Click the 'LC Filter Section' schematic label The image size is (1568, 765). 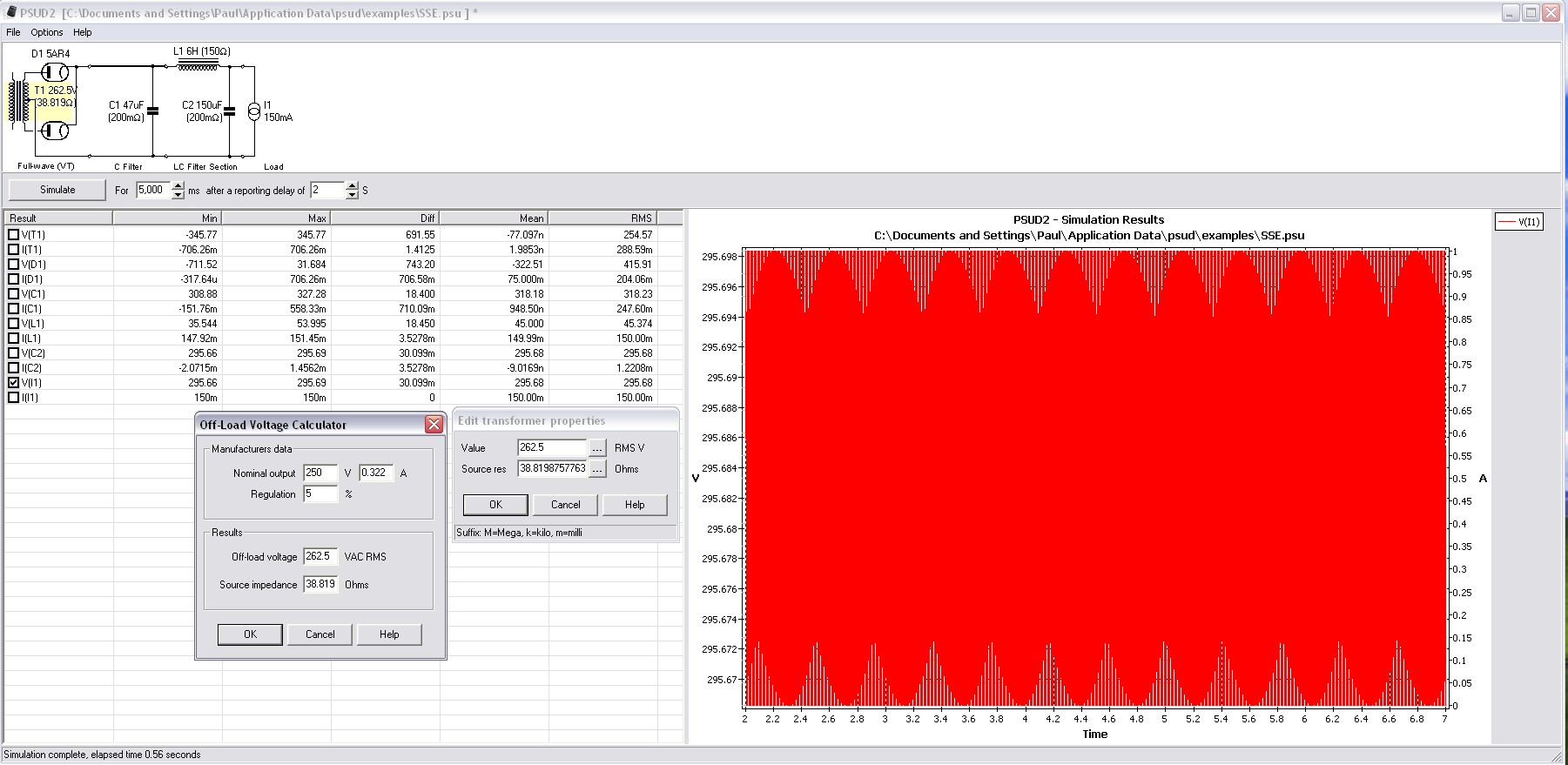tap(205, 167)
